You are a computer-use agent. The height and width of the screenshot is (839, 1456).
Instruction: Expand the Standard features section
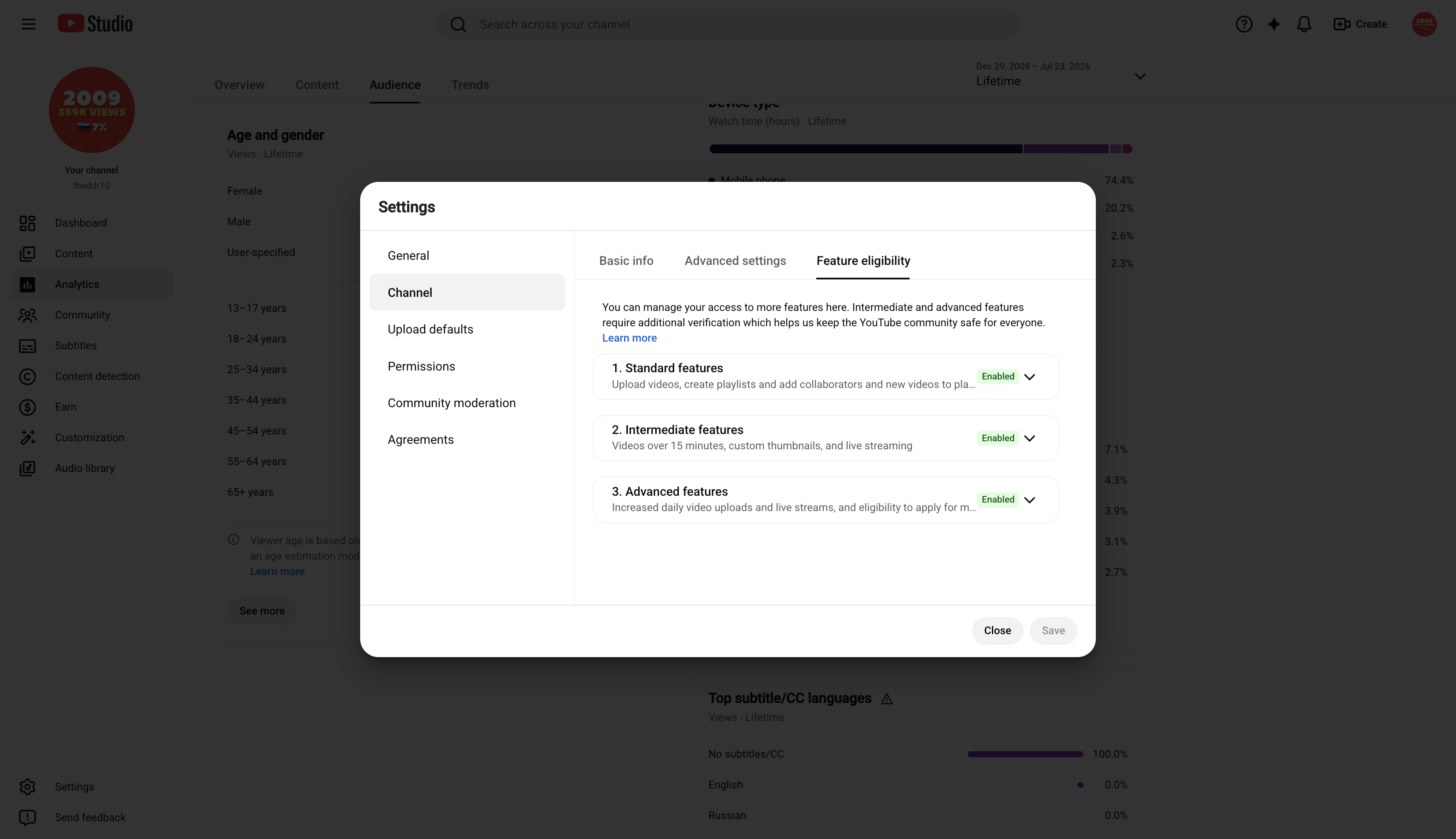(1030, 377)
